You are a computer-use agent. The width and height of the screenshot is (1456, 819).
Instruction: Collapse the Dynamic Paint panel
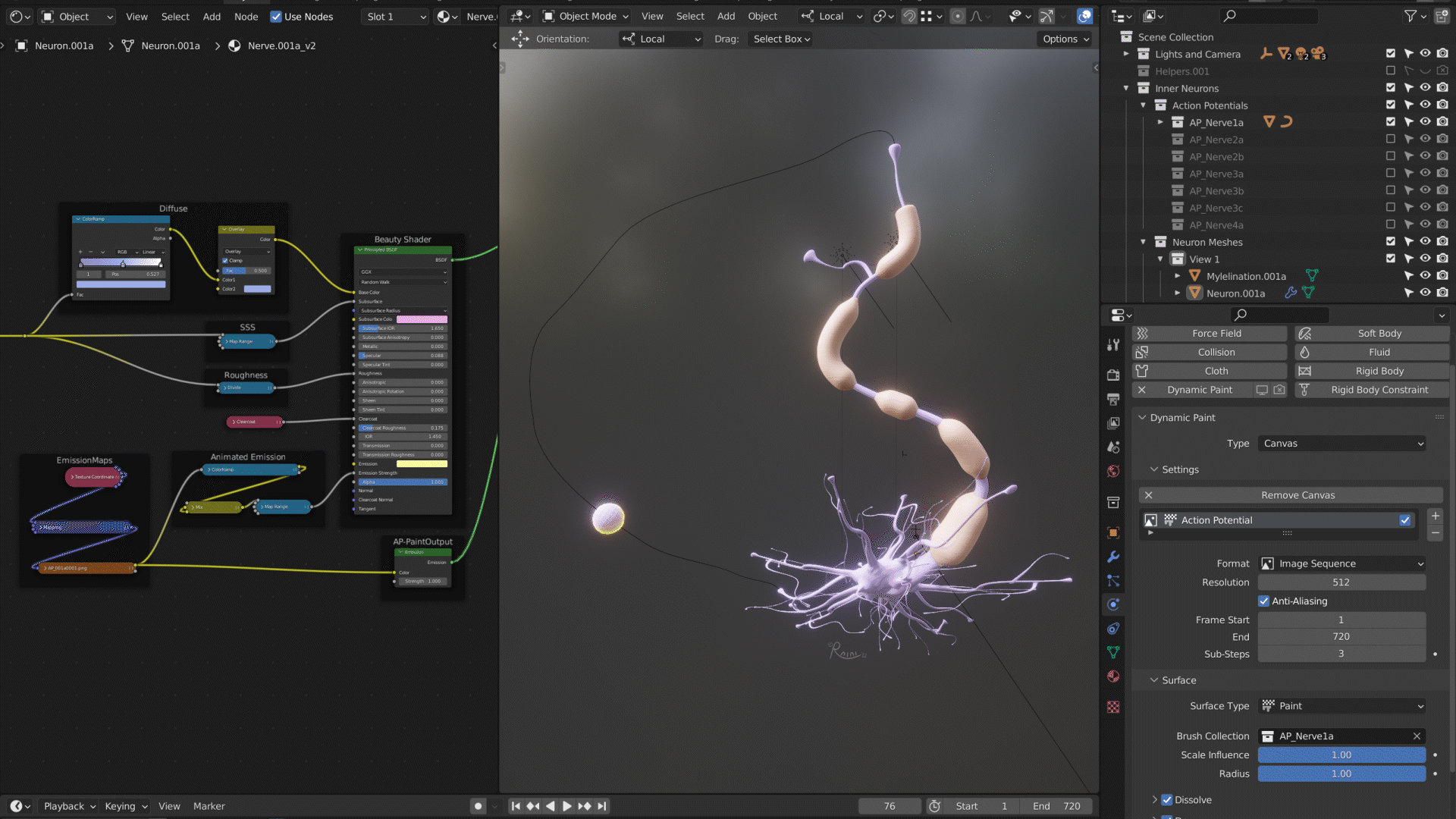(1142, 418)
